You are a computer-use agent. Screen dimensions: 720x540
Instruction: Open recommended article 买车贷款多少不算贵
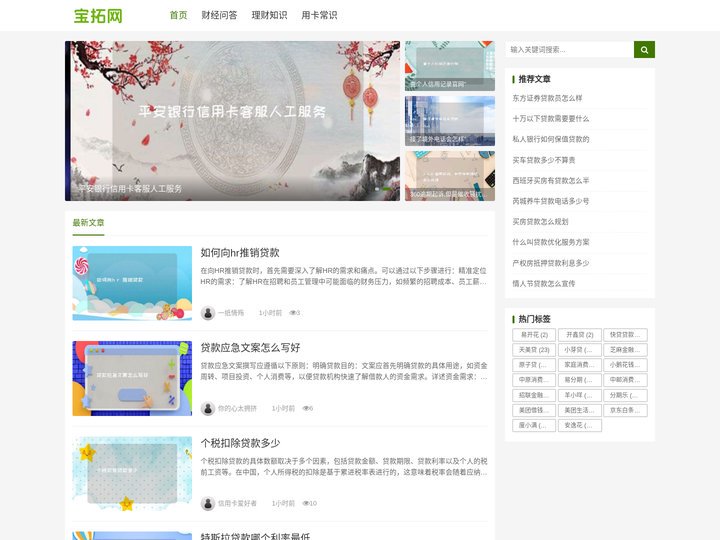tap(544, 160)
